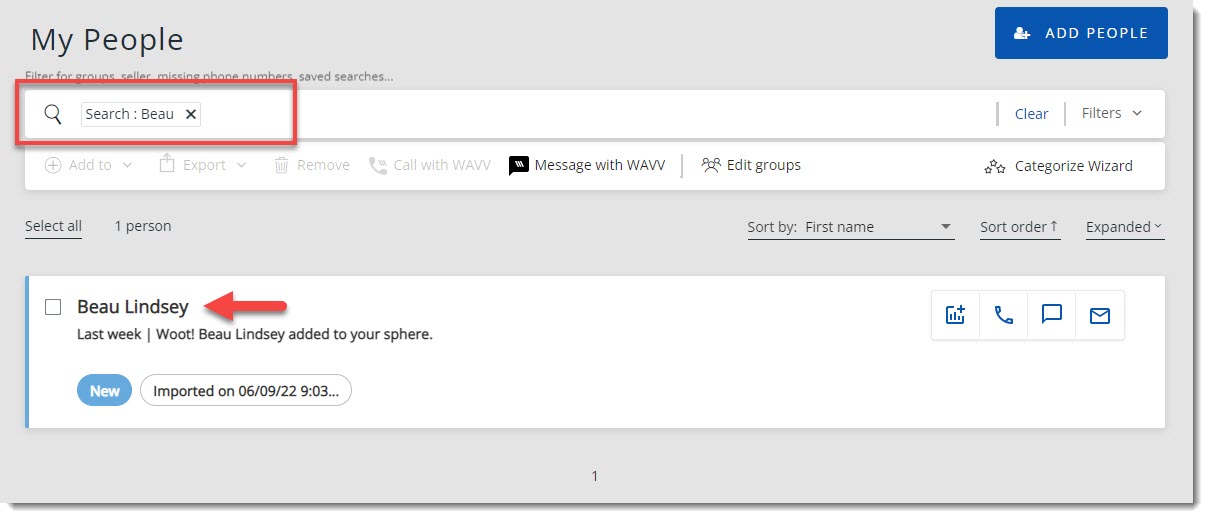Tick the checkbox beside Beau Lindsey
The height and width of the screenshot is (518, 1208).
pyautogui.click(x=53, y=307)
